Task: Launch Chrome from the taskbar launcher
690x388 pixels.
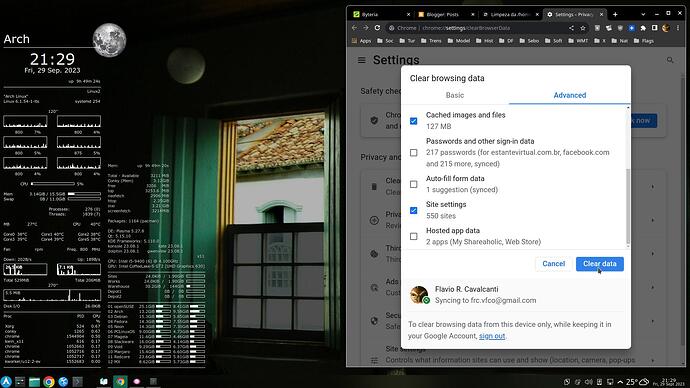Action: pyautogui.click(x=49, y=381)
